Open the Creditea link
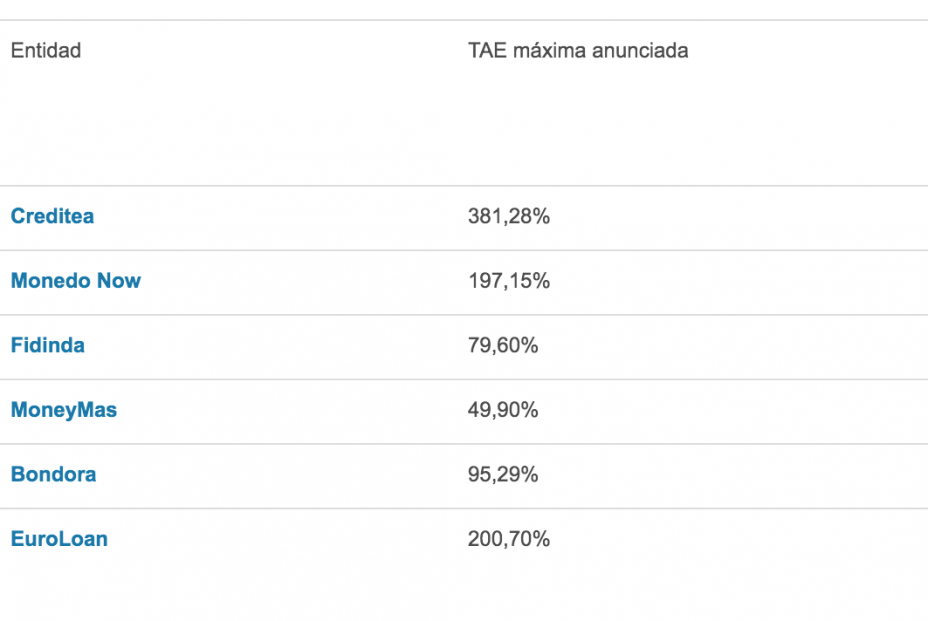This screenshot has width=928, height=621. click(52, 216)
